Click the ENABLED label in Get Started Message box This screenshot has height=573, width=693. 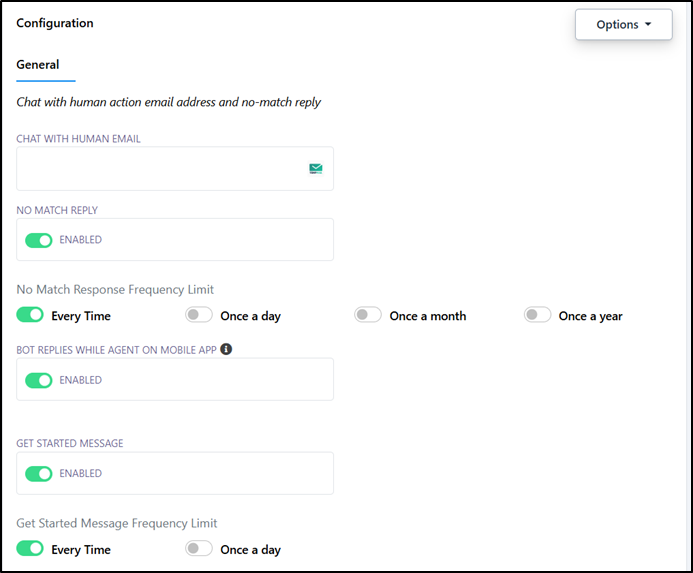[x=80, y=474]
